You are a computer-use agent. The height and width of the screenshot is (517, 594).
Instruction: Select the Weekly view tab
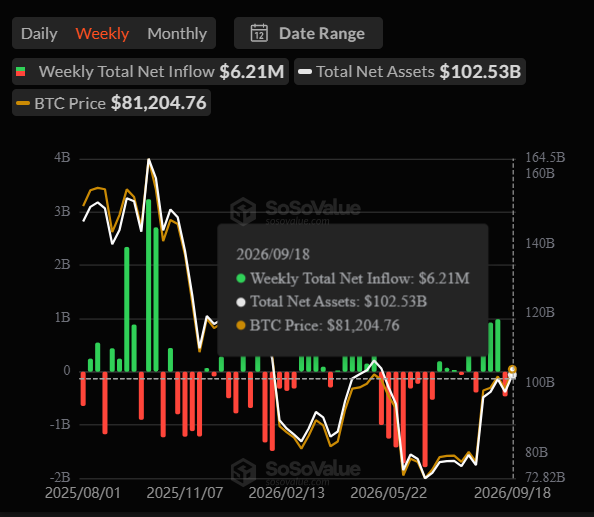point(102,33)
